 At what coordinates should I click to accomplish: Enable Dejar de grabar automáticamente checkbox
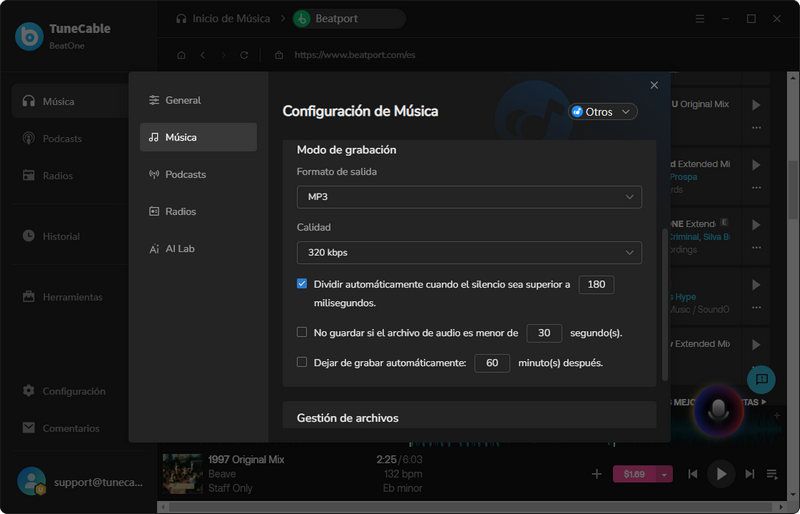click(302, 362)
